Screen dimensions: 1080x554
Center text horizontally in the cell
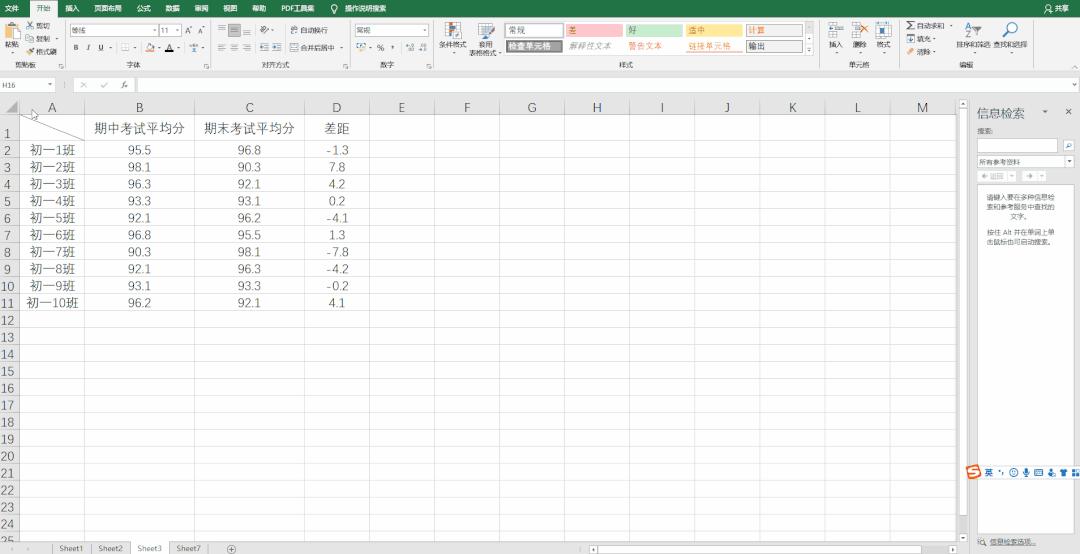[234, 48]
